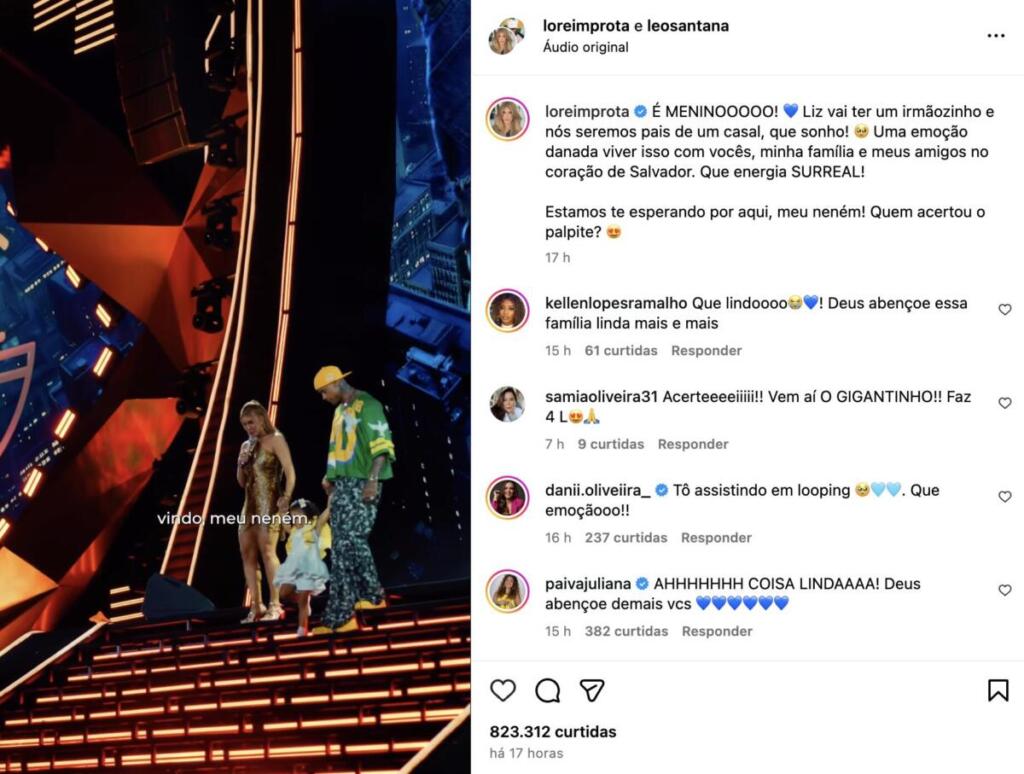
Task: Reply to kellenlopesramalho's comment
Action: [706, 351]
